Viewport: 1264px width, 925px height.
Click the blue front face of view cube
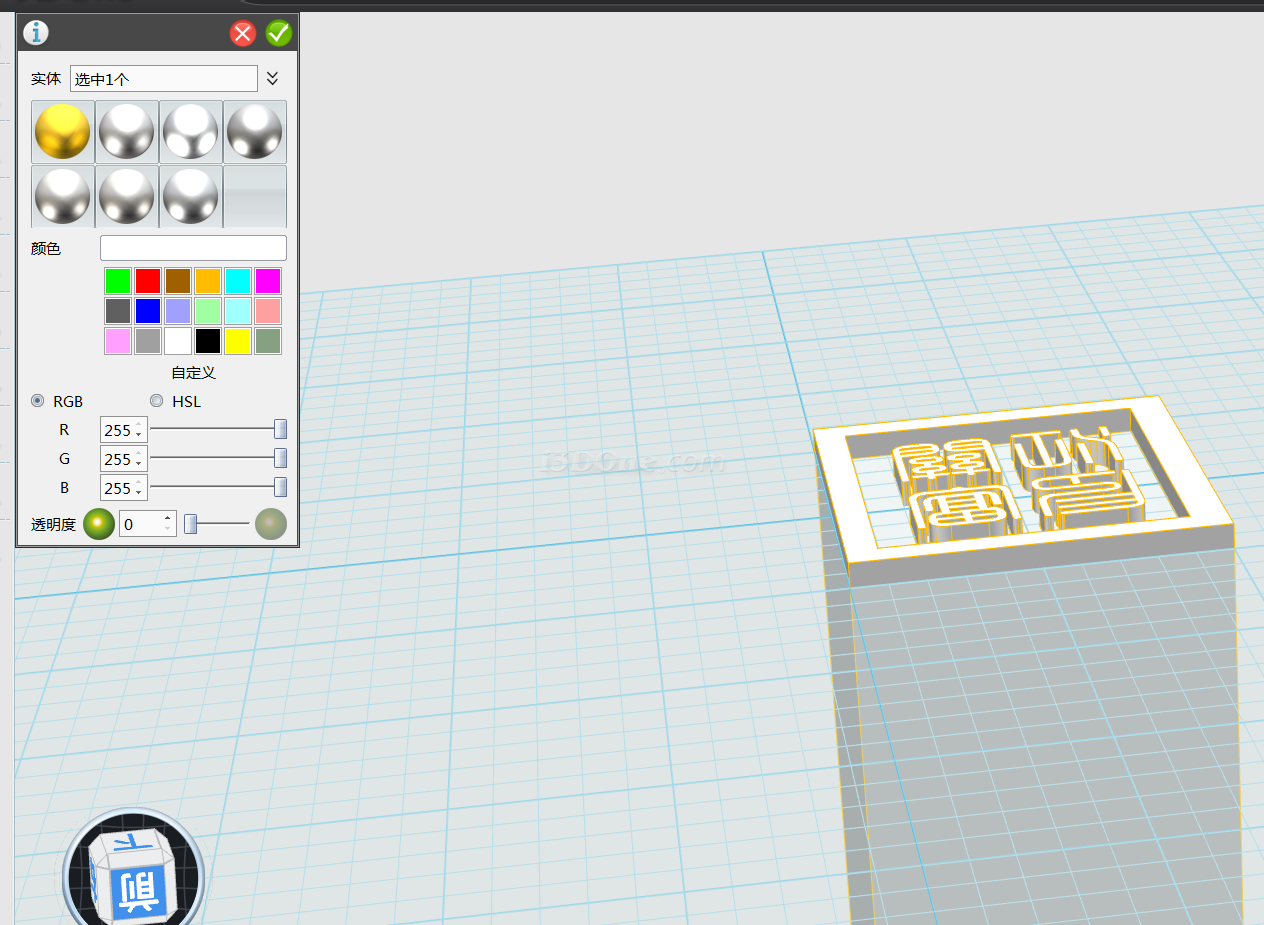[138, 892]
